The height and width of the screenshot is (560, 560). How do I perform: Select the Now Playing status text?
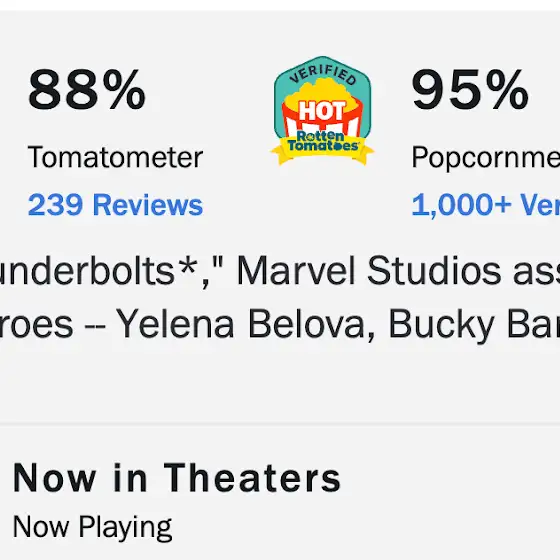[92, 528]
